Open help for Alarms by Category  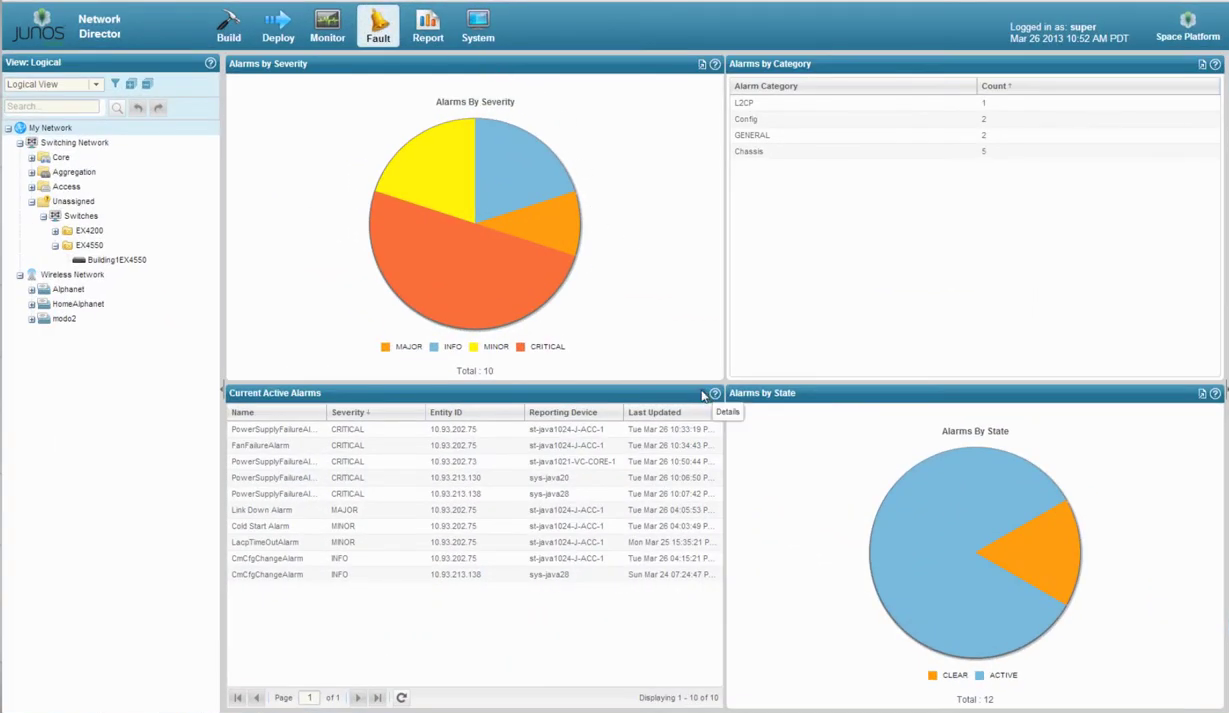[x=1215, y=64]
